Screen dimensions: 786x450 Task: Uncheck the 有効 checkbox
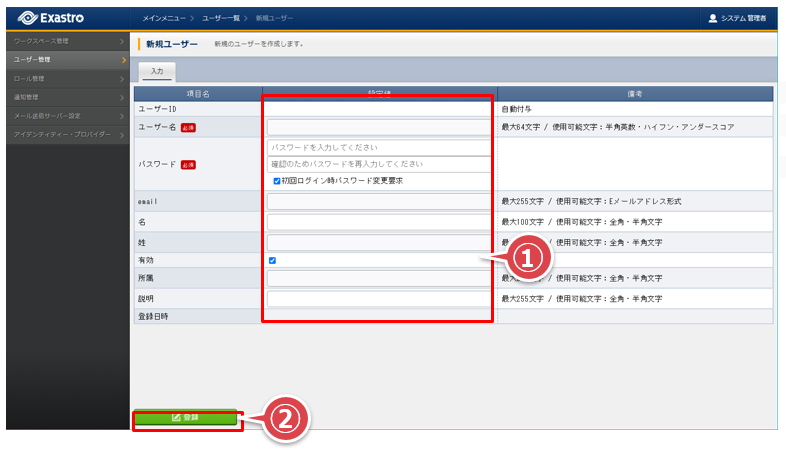[x=273, y=260]
